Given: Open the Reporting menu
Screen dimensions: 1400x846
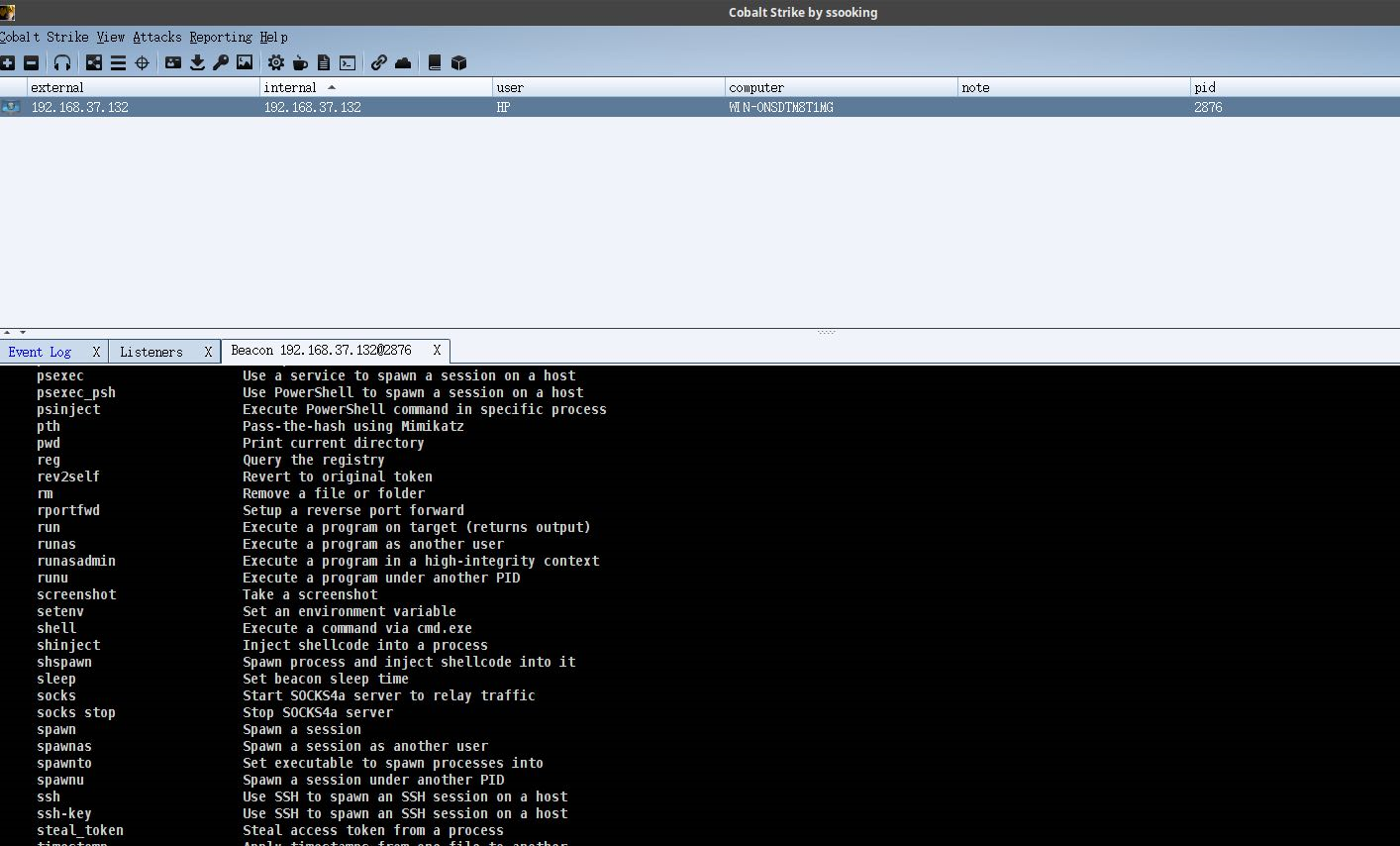Looking at the screenshot, I should click(221, 37).
